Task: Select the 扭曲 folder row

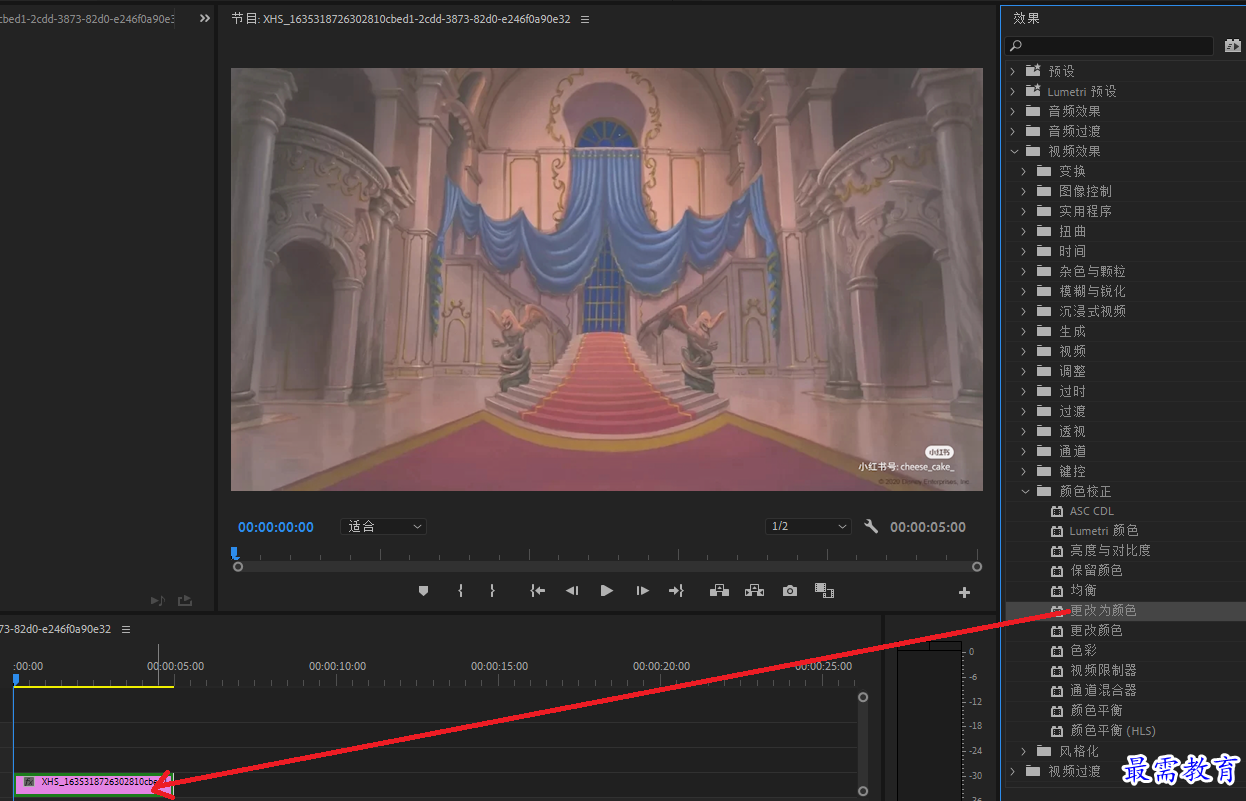Action: 1124,231
